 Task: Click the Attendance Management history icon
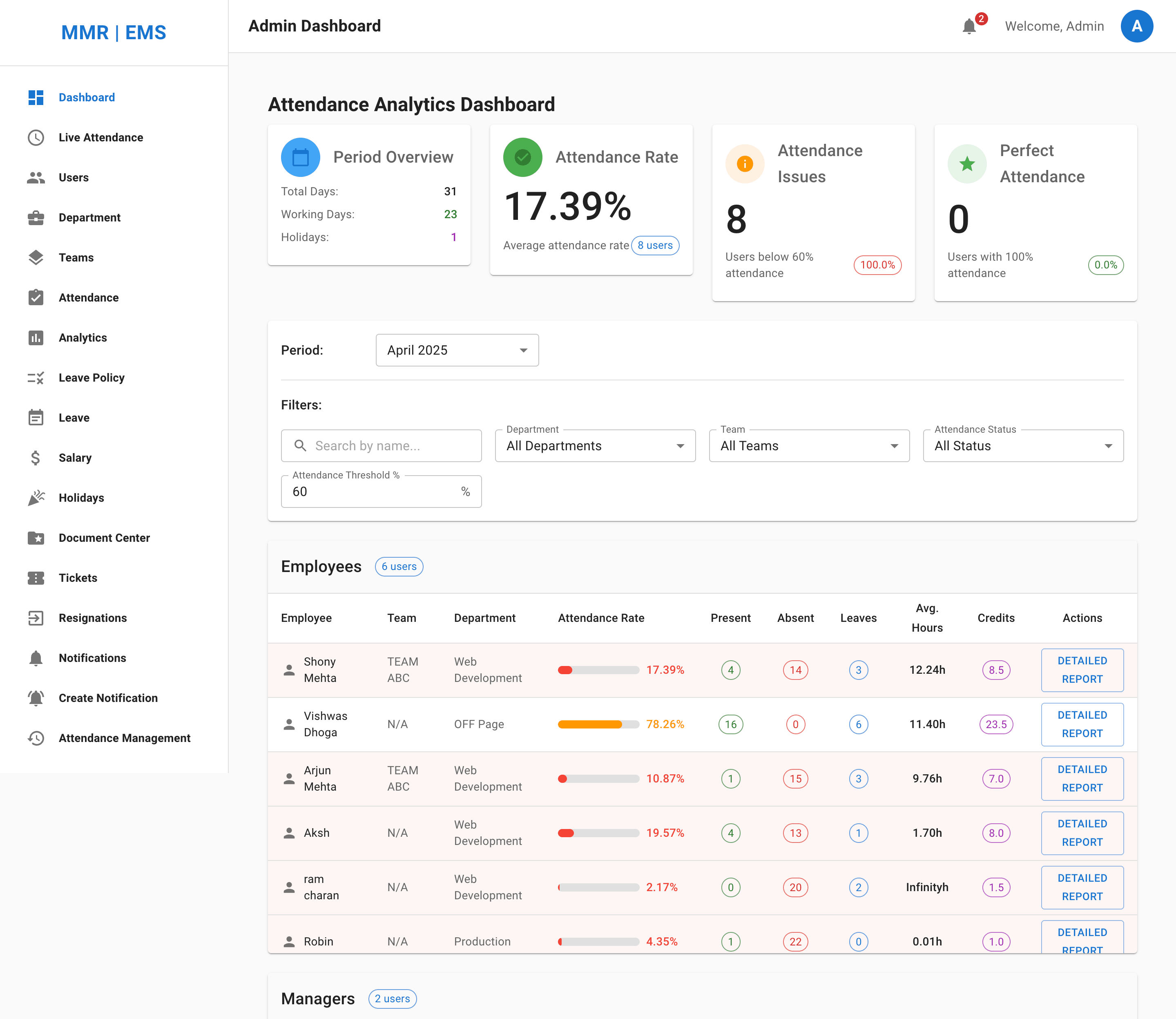click(x=36, y=738)
